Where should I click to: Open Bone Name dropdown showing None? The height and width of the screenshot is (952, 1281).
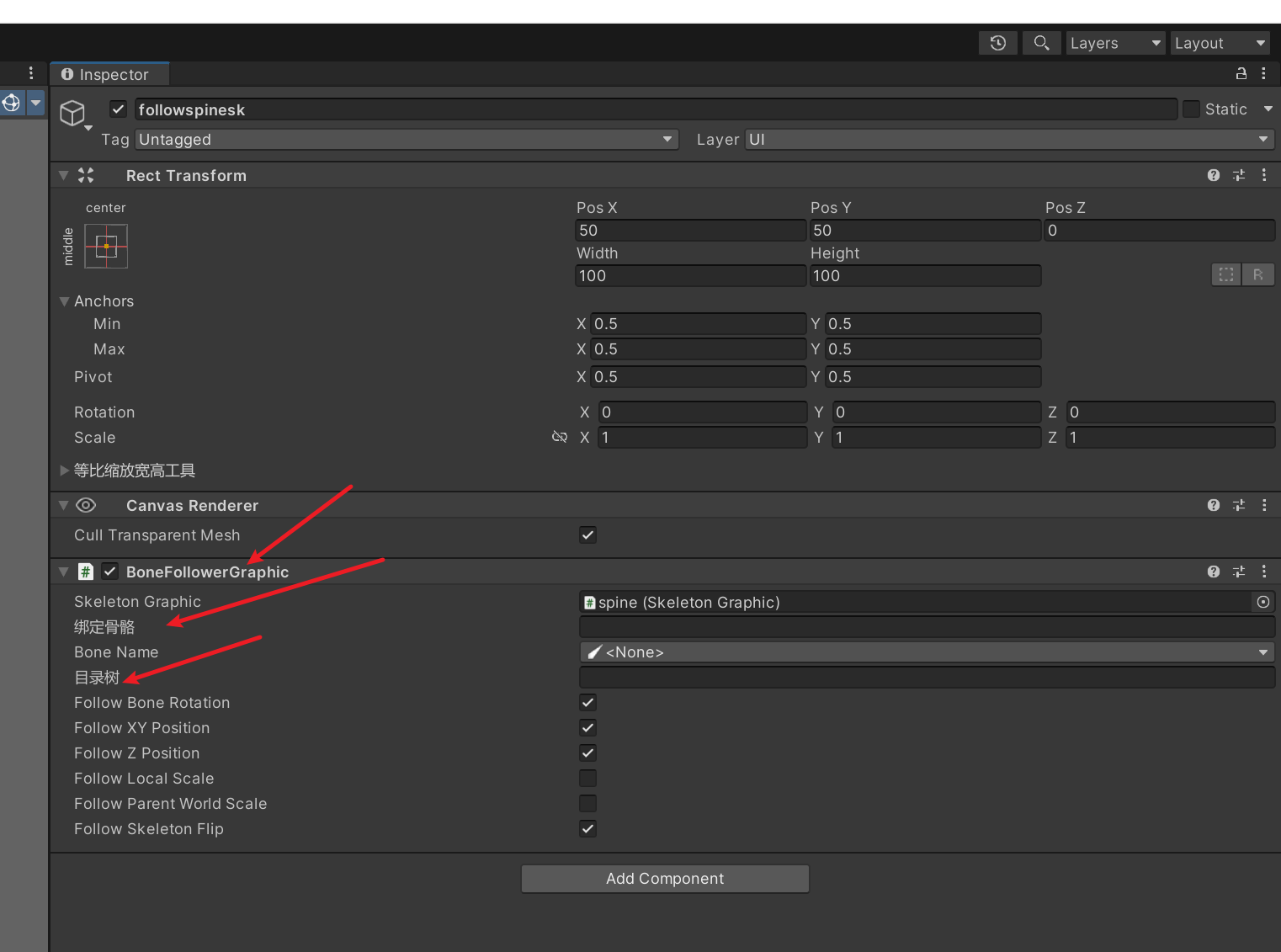click(x=927, y=652)
